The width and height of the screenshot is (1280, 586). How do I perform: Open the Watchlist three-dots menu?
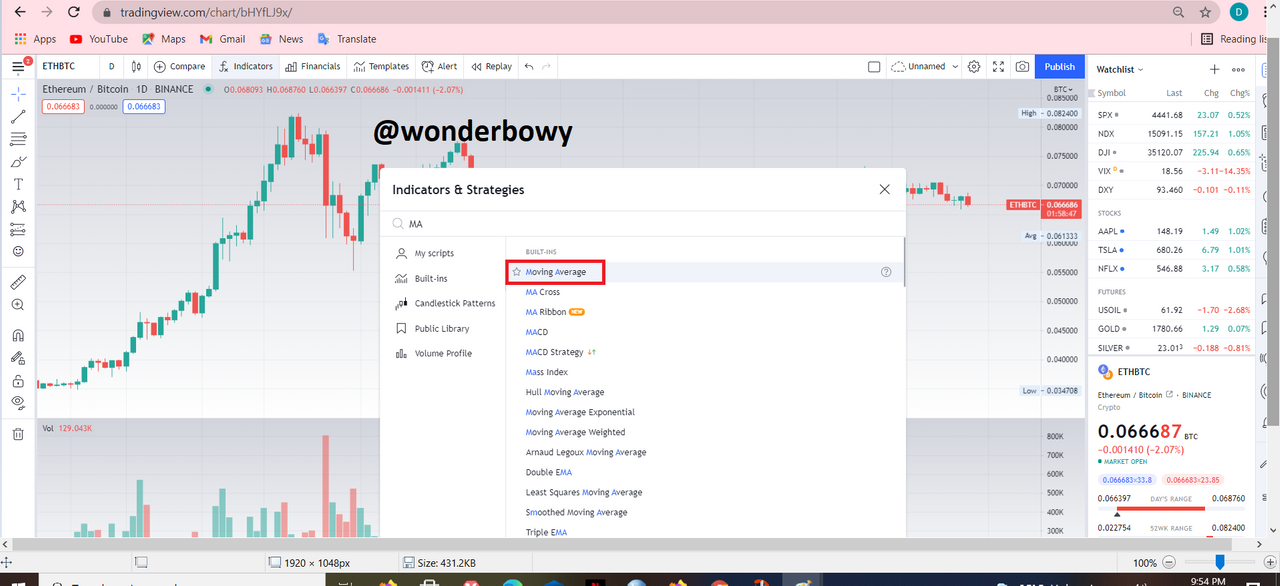tap(1239, 69)
